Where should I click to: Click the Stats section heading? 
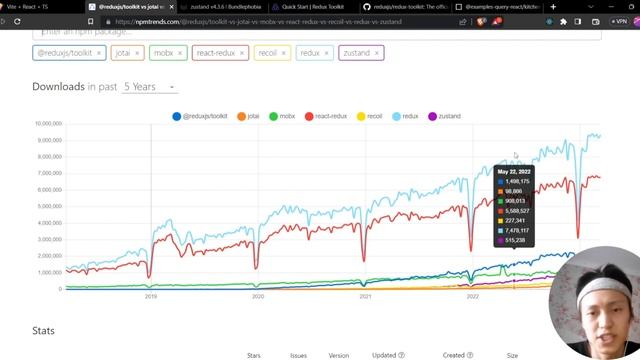click(x=43, y=331)
